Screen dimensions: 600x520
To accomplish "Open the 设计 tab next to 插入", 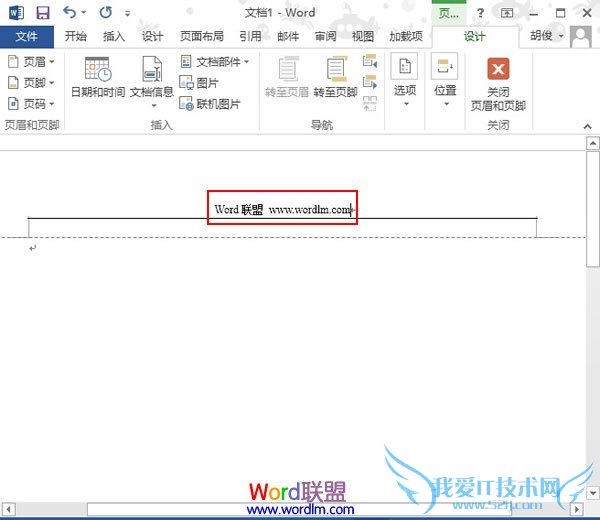I will (153, 37).
